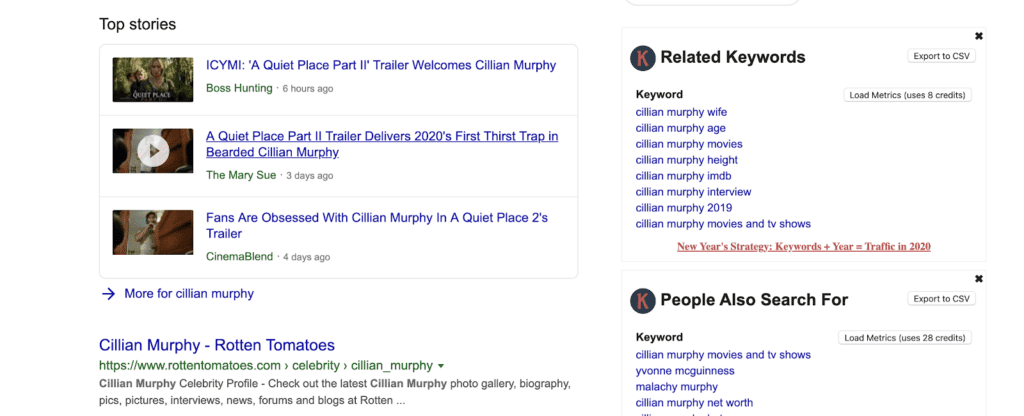The image size is (1024, 416).
Task: Open the Boss Hunting Quiet Place thumbnail
Action: click(x=153, y=79)
